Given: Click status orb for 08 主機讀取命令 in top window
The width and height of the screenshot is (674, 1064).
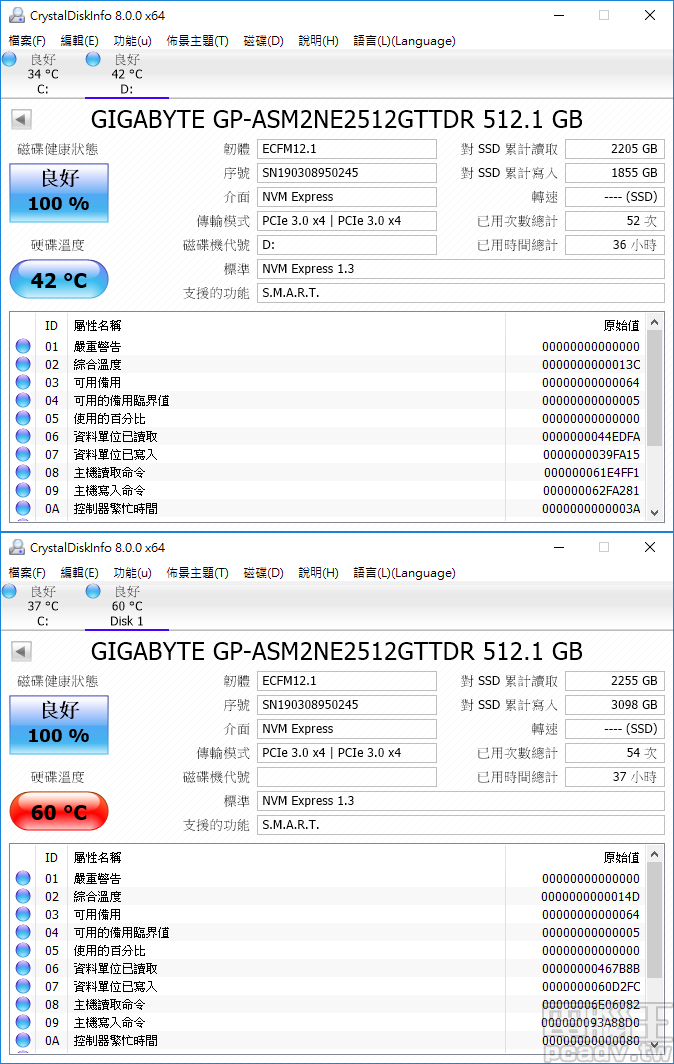Looking at the screenshot, I should (x=23, y=472).
